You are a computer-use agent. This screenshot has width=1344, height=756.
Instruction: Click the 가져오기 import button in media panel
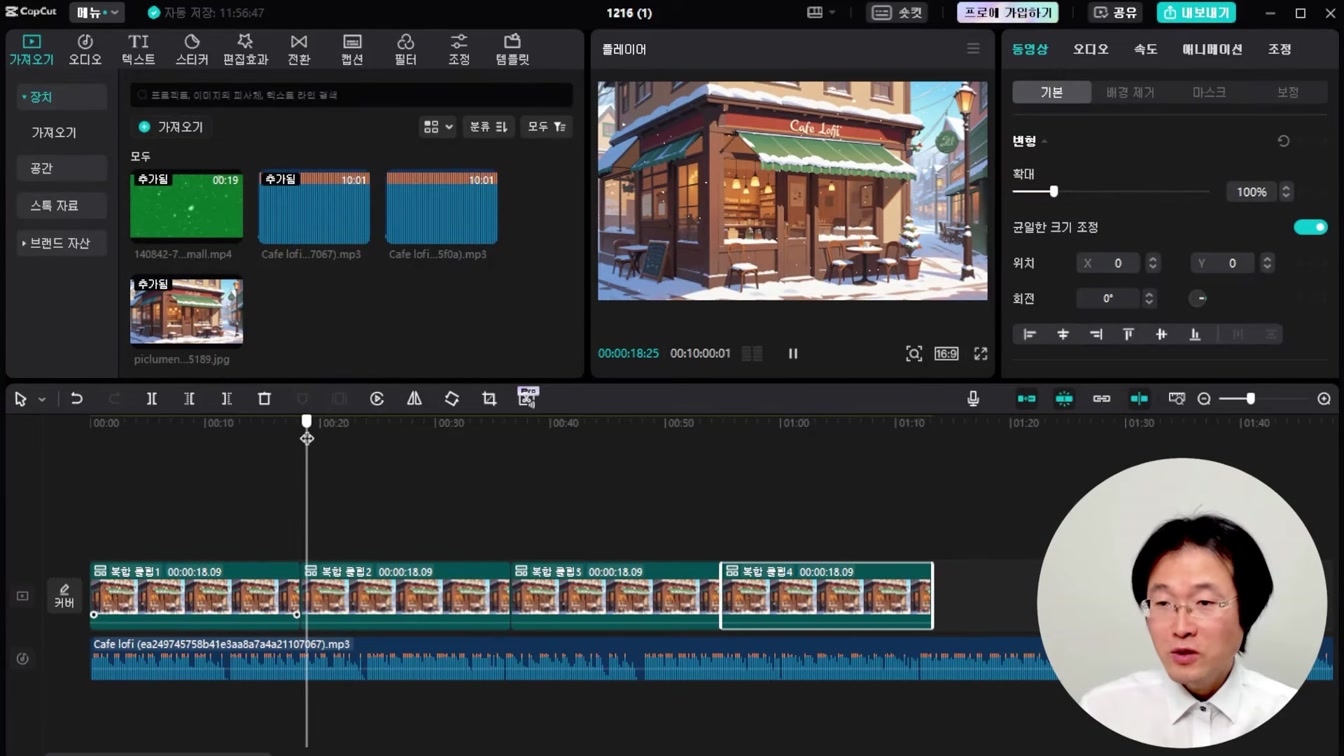click(171, 127)
